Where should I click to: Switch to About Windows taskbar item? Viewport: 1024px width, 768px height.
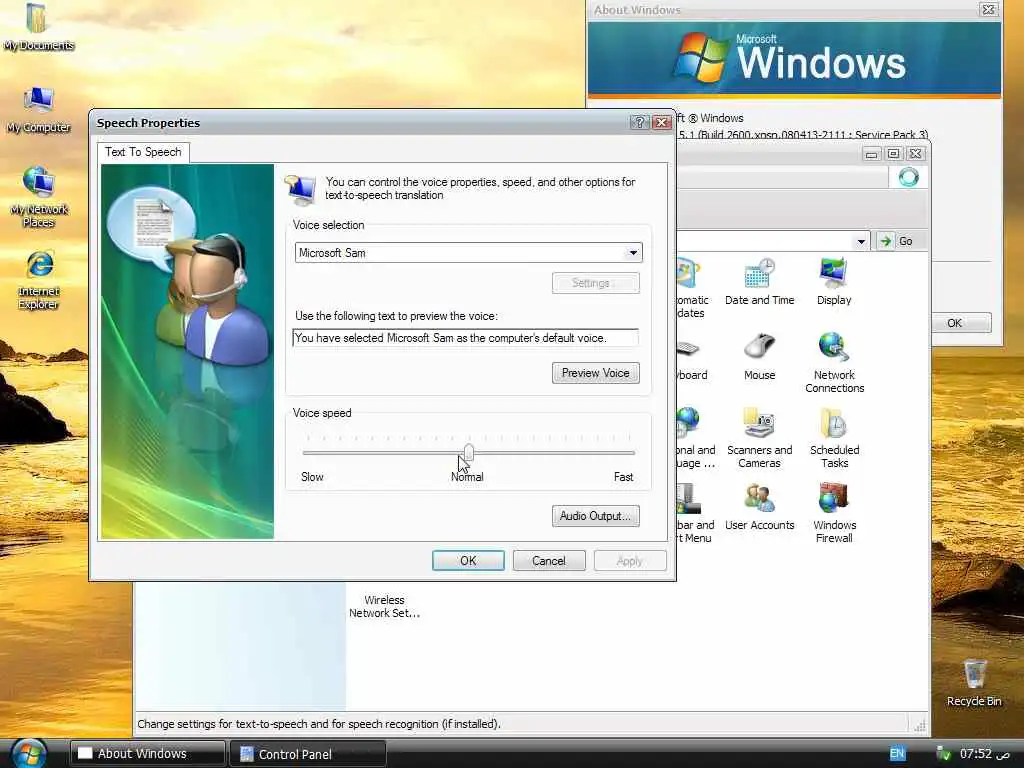tap(147, 754)
